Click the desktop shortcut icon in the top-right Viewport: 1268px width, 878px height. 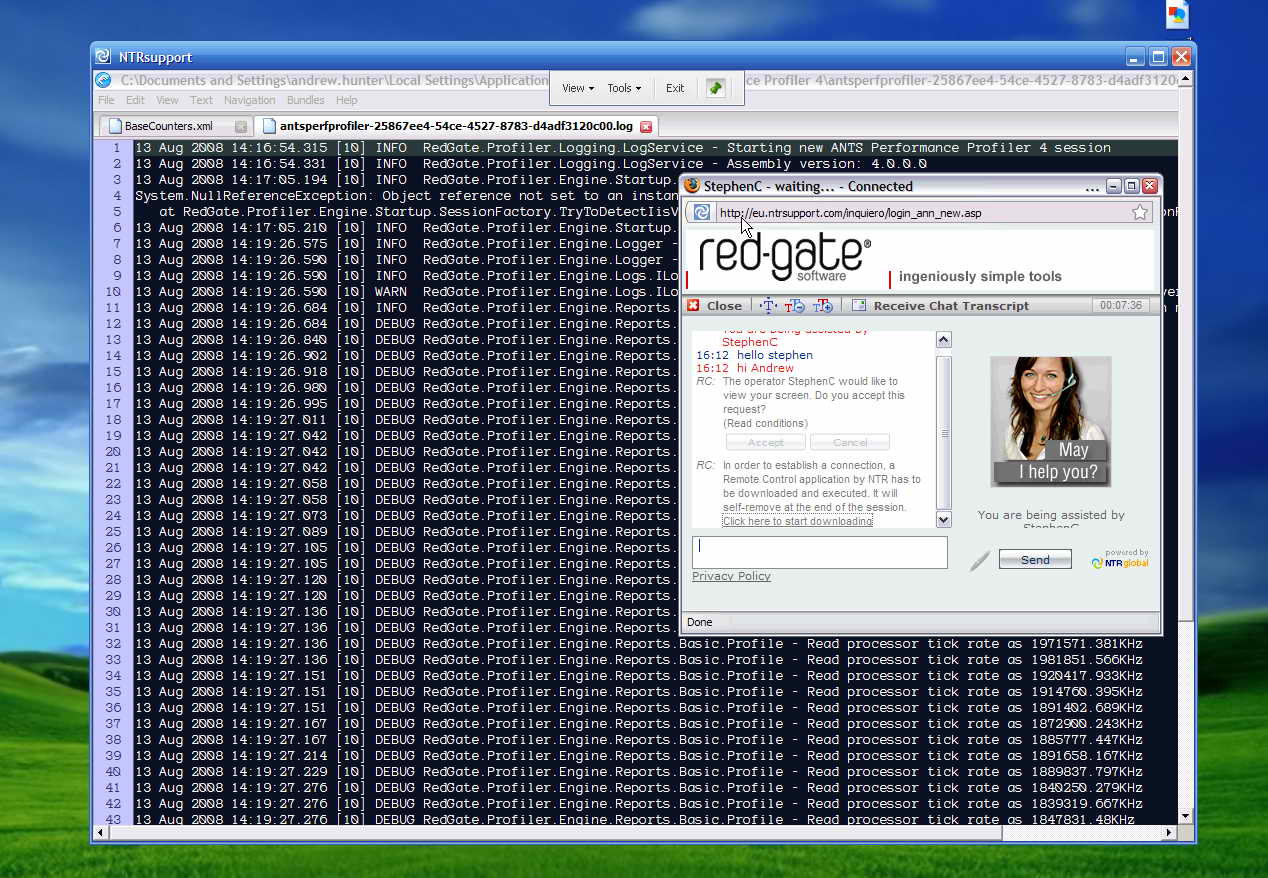click(x=1178, y=13)
